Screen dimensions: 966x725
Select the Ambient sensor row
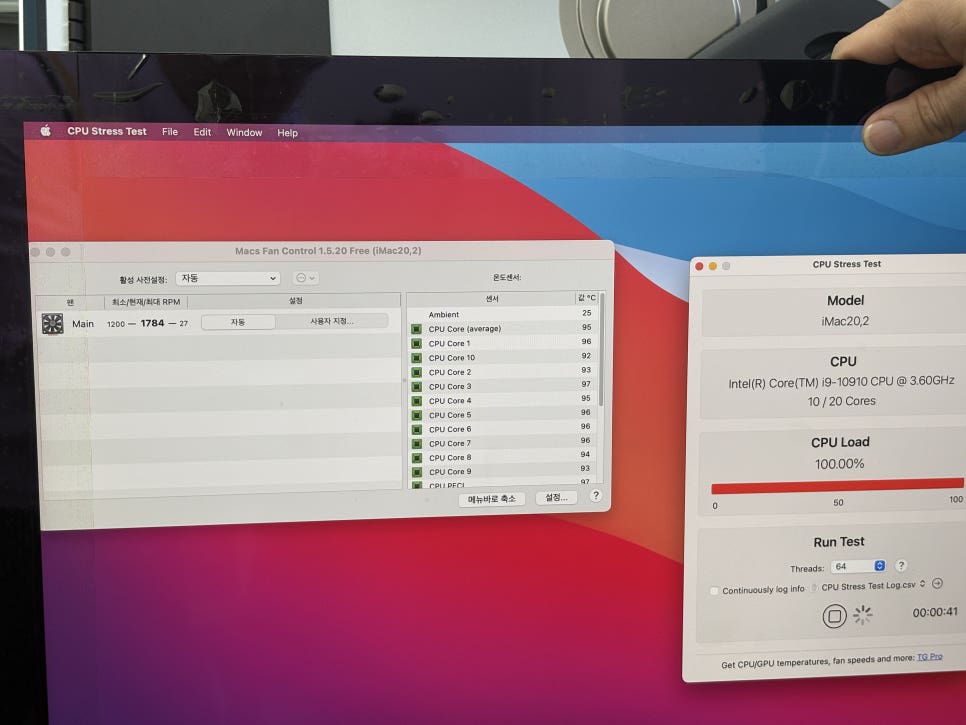pyautogui.click(x=502, y=314)
